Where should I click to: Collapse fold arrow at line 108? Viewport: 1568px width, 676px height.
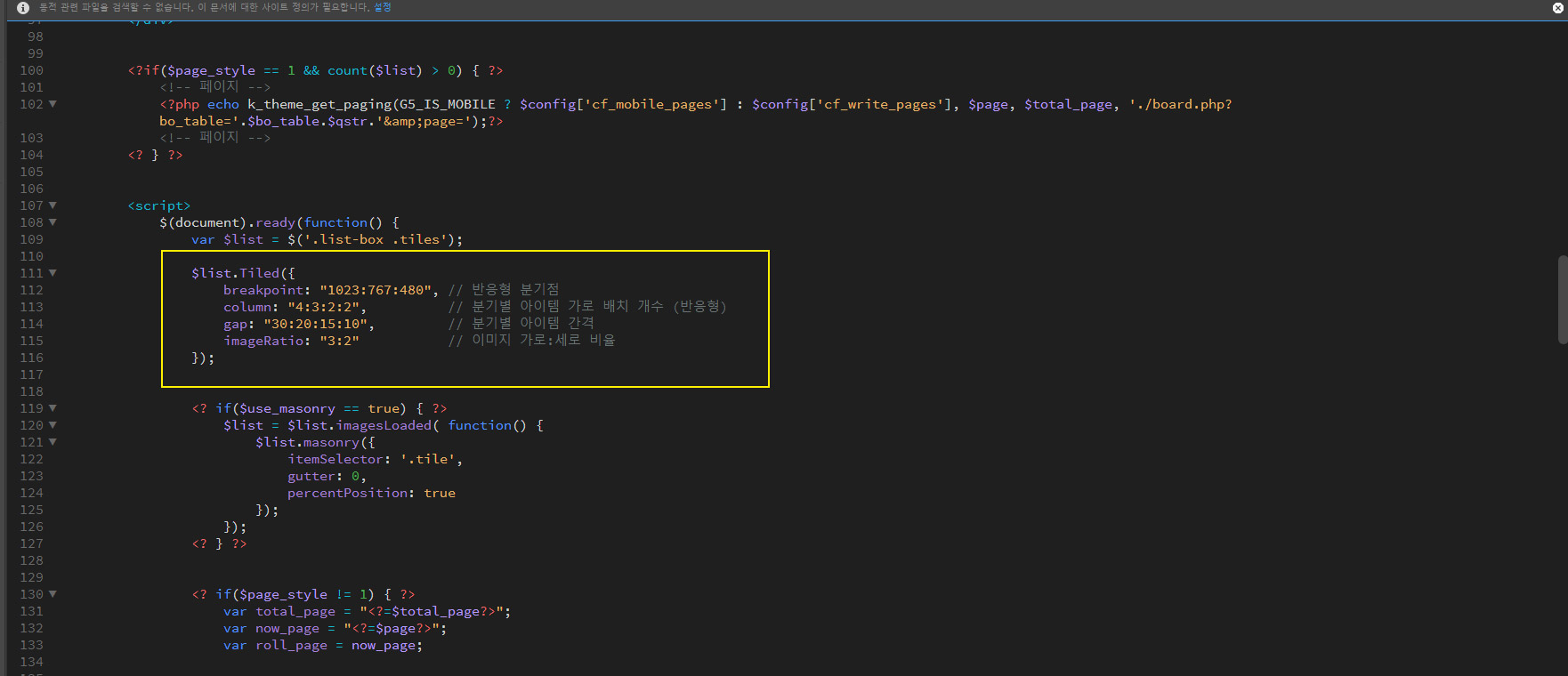tap(53, 222)
